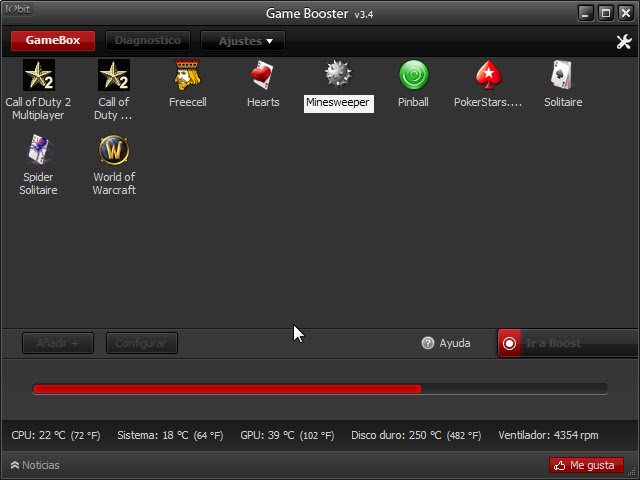Click the Ir a Boost button label
This screenshot has width=640, height=480.
(553, 343)
